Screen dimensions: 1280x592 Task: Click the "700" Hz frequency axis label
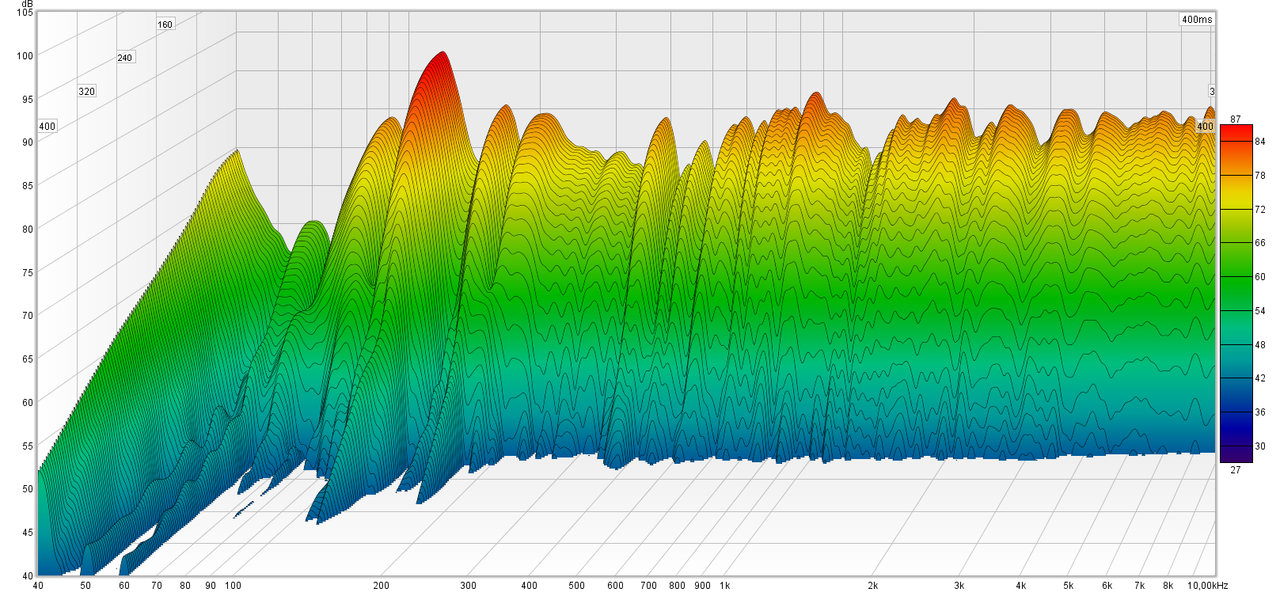[x=649, y=585]
